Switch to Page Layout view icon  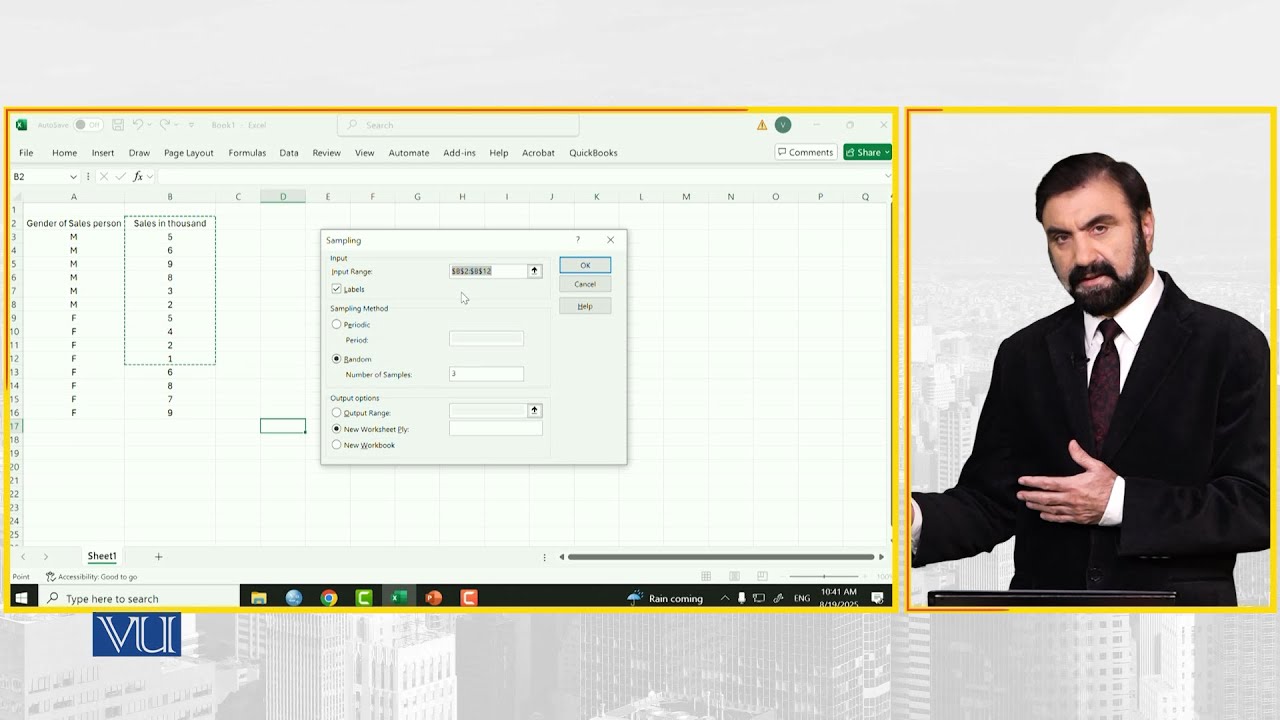[734, 576]
